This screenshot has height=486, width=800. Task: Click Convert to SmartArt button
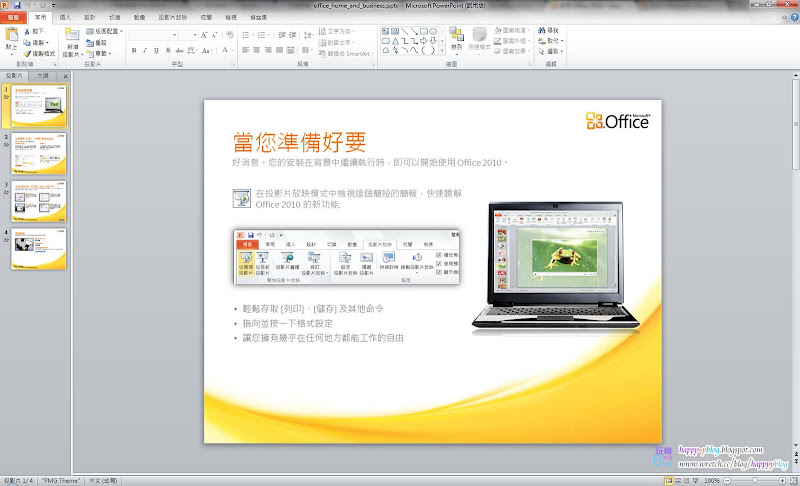[x=346, y=54]
